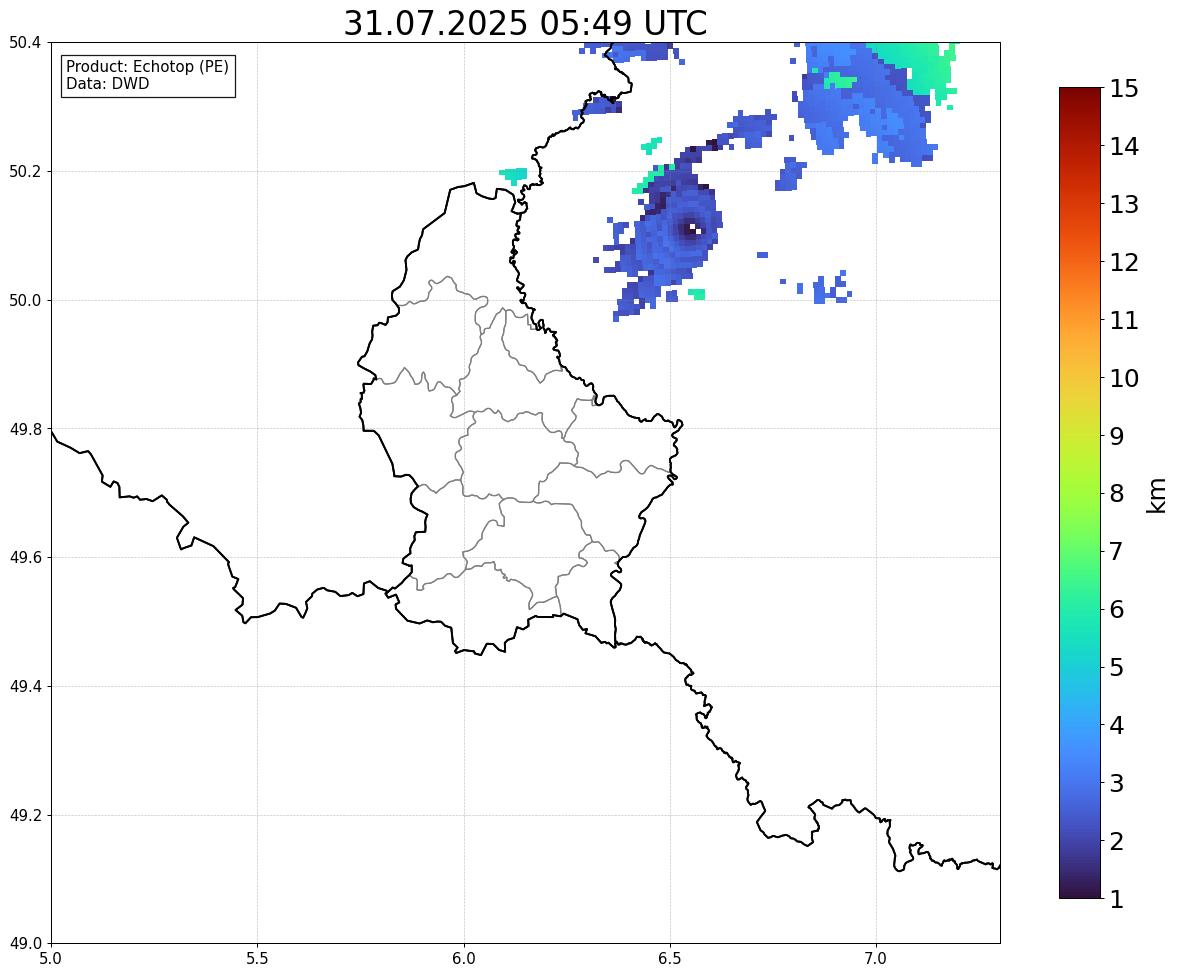This screenshot has height=976, width=1178.
Task: Click 'Data: DWD' legend text
Action: coord(107,83)
